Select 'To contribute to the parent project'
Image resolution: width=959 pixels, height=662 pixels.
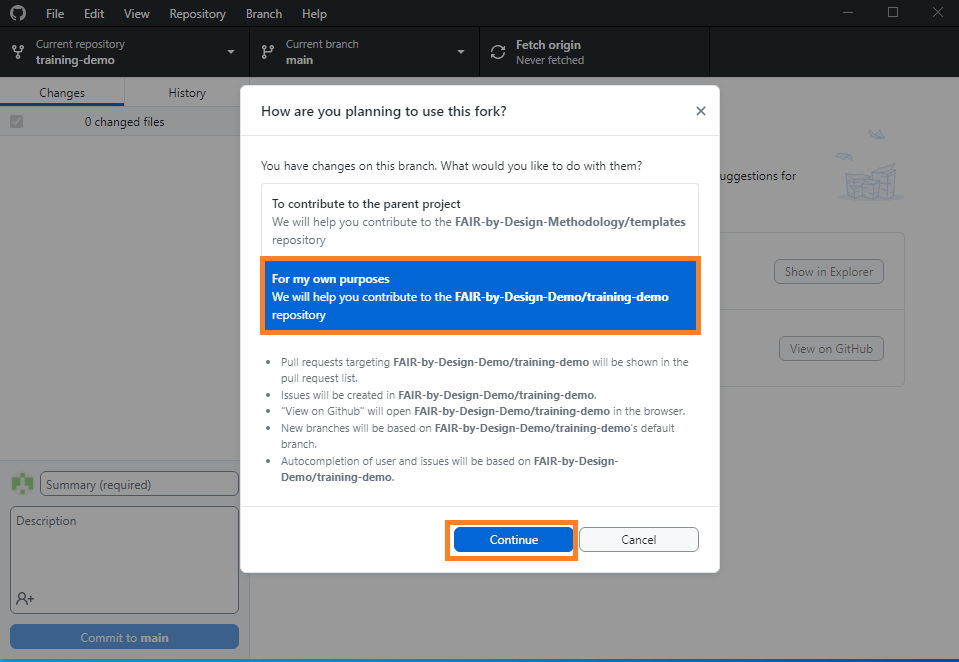(480, 222)
